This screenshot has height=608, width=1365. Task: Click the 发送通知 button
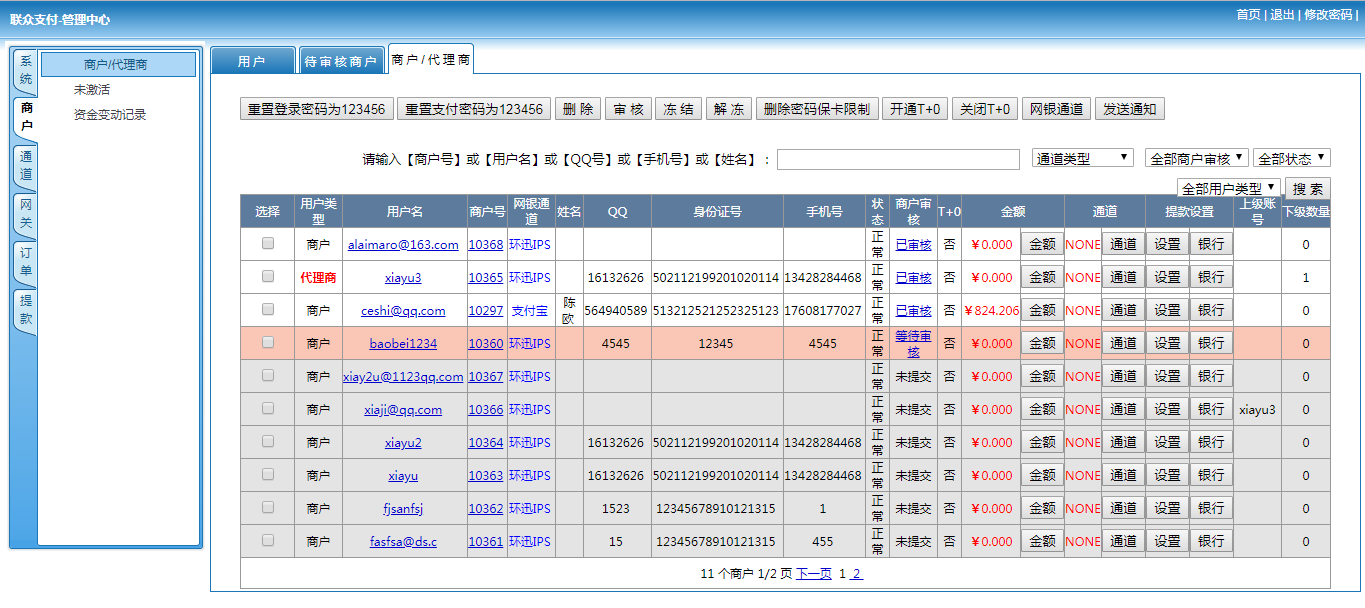(x=1130, y=109)
